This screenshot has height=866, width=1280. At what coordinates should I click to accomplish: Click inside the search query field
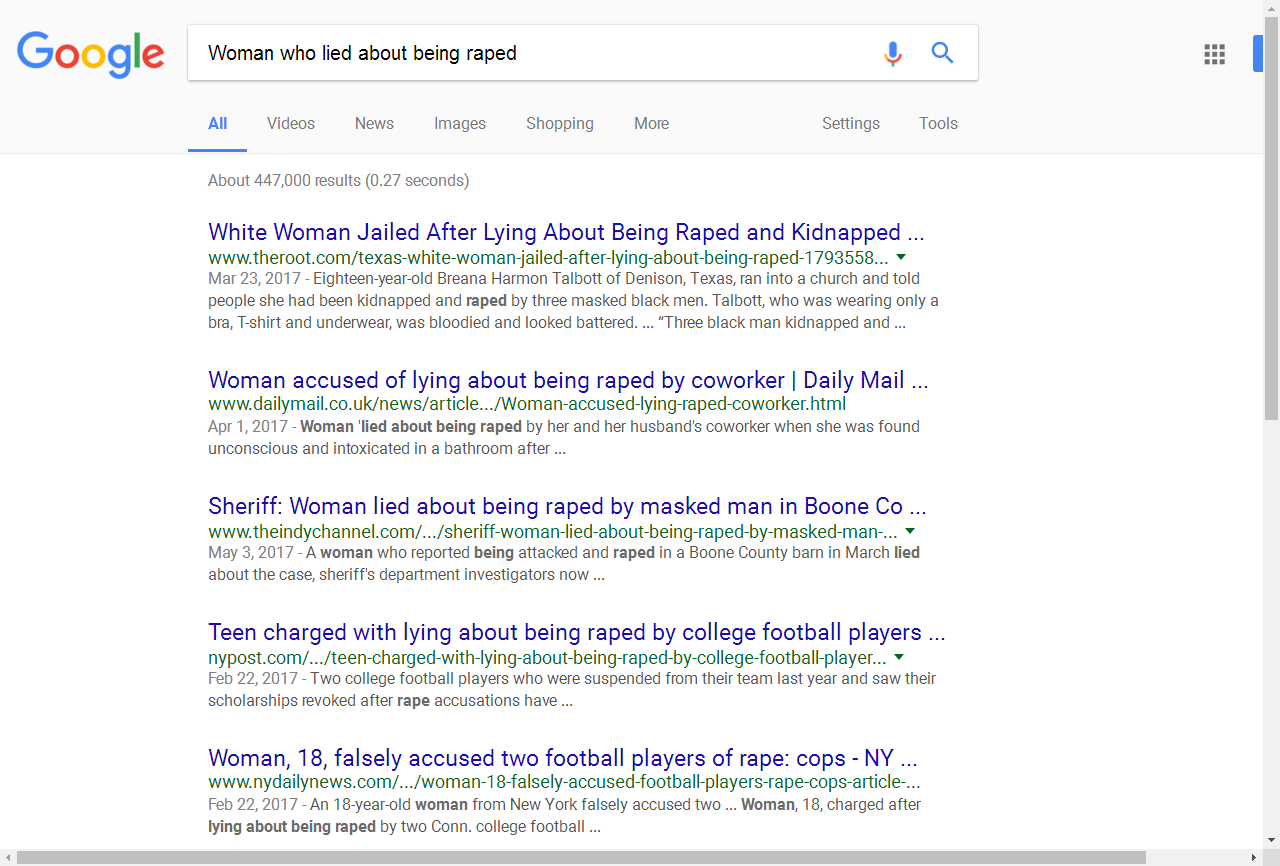click(x=535, y=53)
